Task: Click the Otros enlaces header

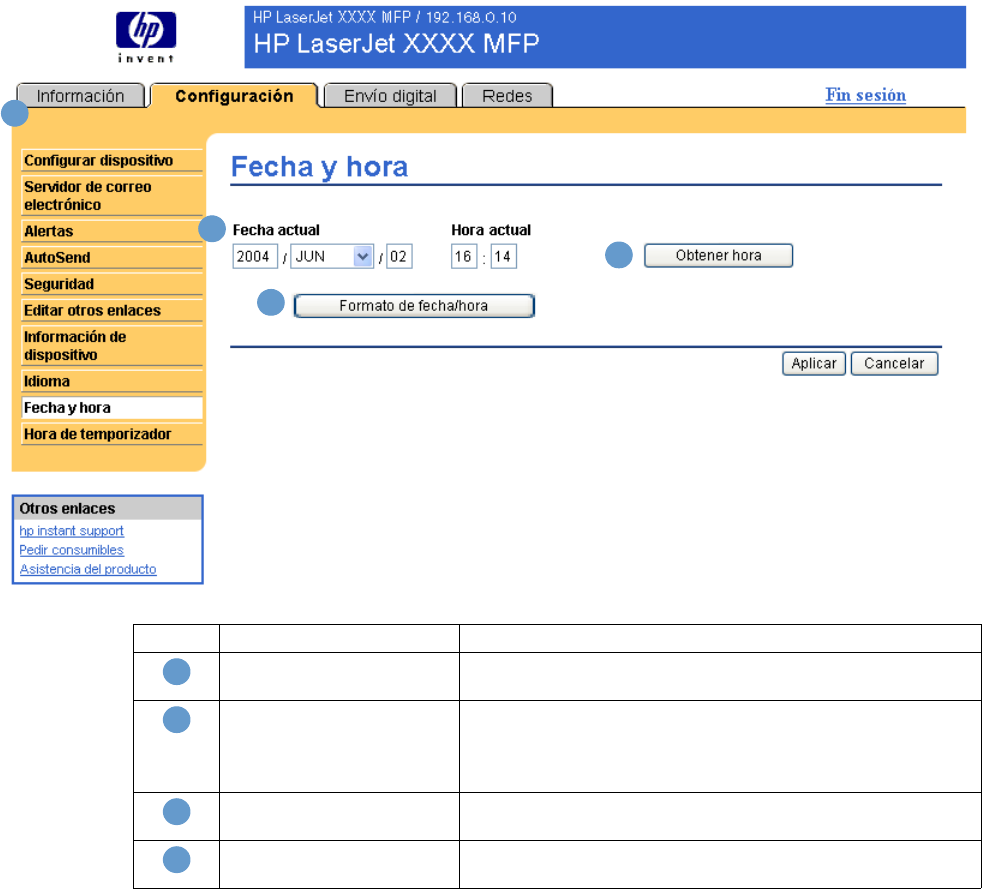Action: (108, 508)
